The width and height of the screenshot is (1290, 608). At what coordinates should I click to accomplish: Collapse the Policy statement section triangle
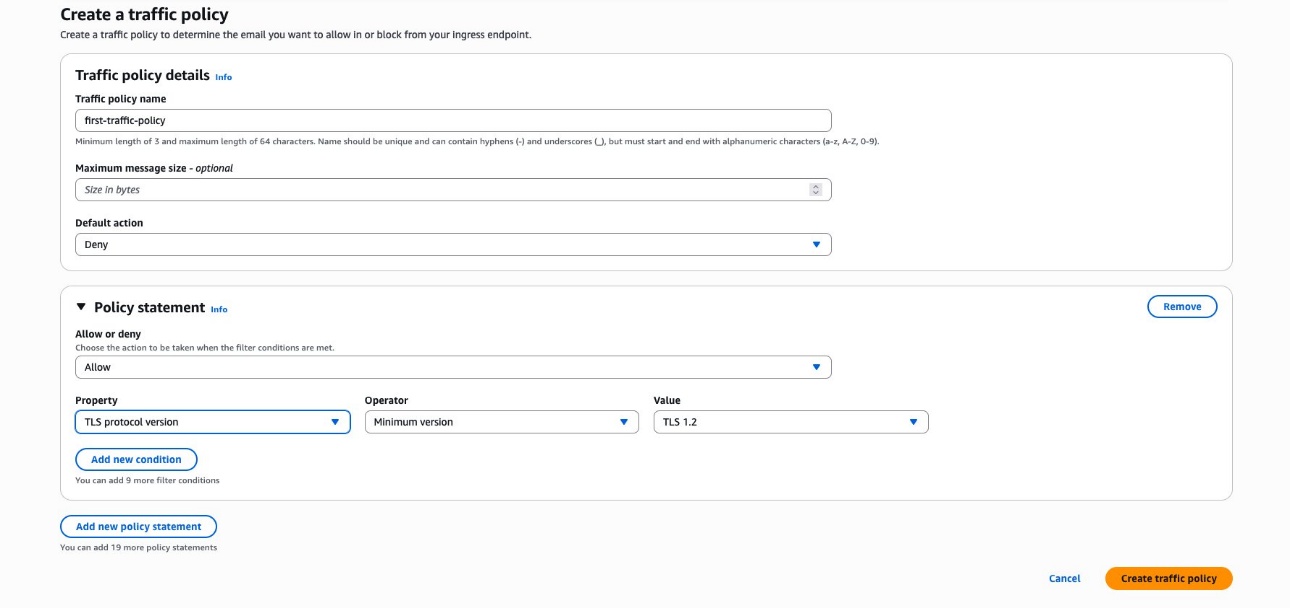pos(81,308)
